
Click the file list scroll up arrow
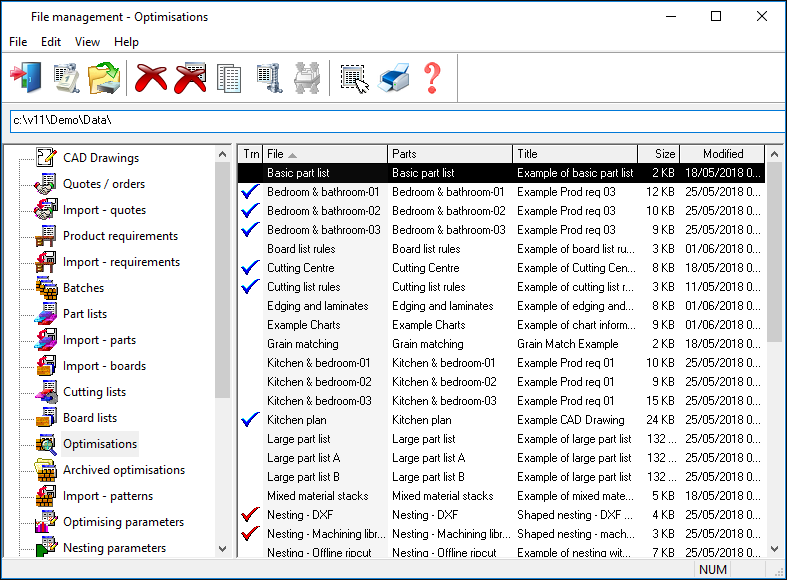pyautogui.click(x=774, y=154)
